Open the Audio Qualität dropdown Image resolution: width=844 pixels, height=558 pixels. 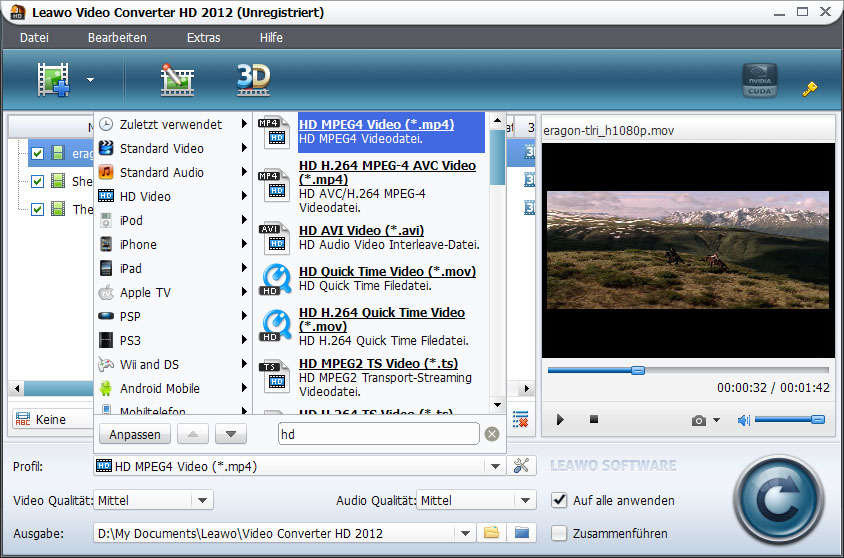526,500
